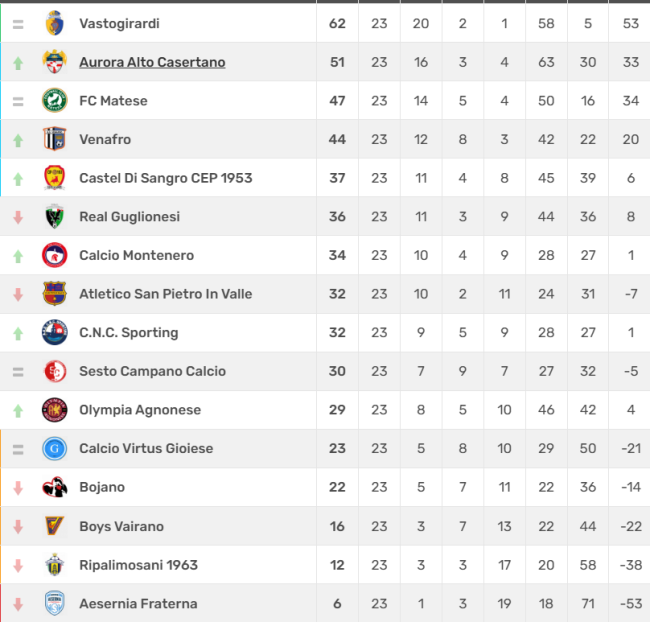Click the C.N.C. Sporting logo

pyautogui.click(x=55, y=332)
